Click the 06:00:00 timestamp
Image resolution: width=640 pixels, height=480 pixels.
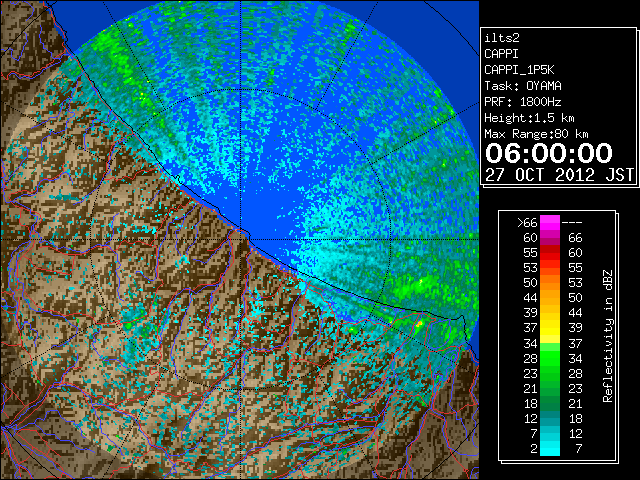pyautogui.click(x=549, y=153)
